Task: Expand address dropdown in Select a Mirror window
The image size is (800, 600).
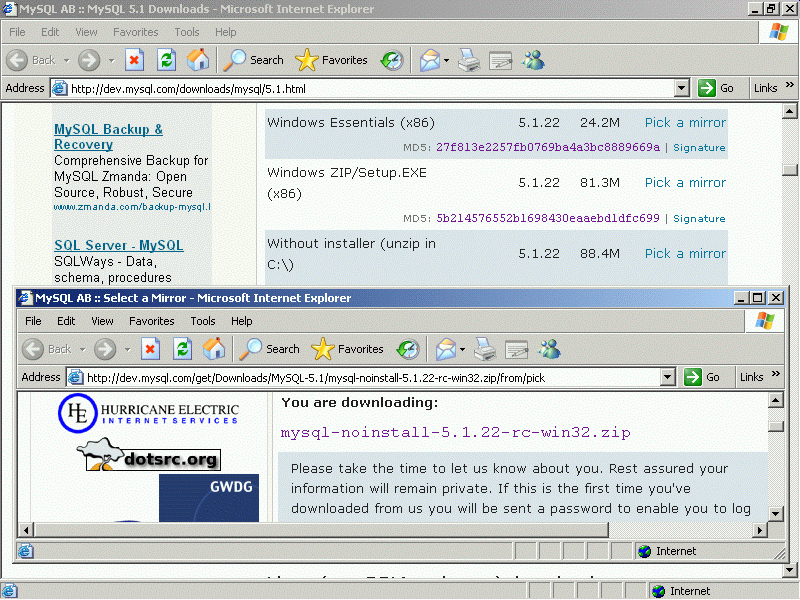Action: (x=667, y=378)
